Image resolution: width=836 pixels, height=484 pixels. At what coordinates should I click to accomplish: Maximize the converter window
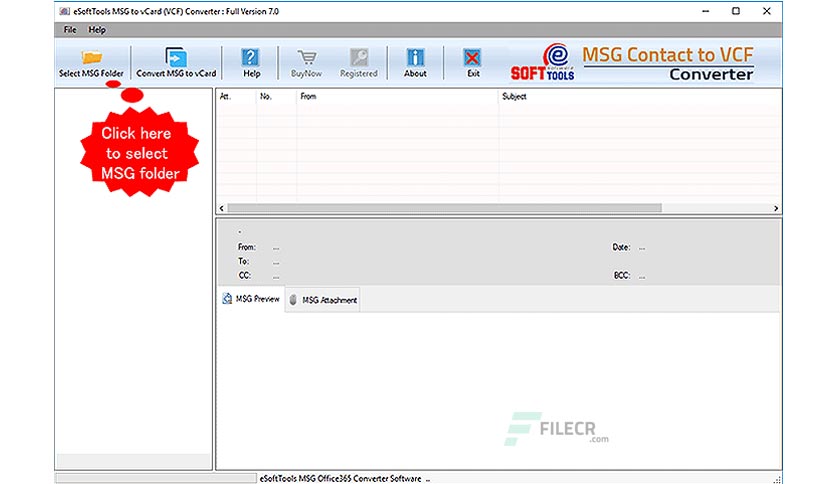[736, 11]
